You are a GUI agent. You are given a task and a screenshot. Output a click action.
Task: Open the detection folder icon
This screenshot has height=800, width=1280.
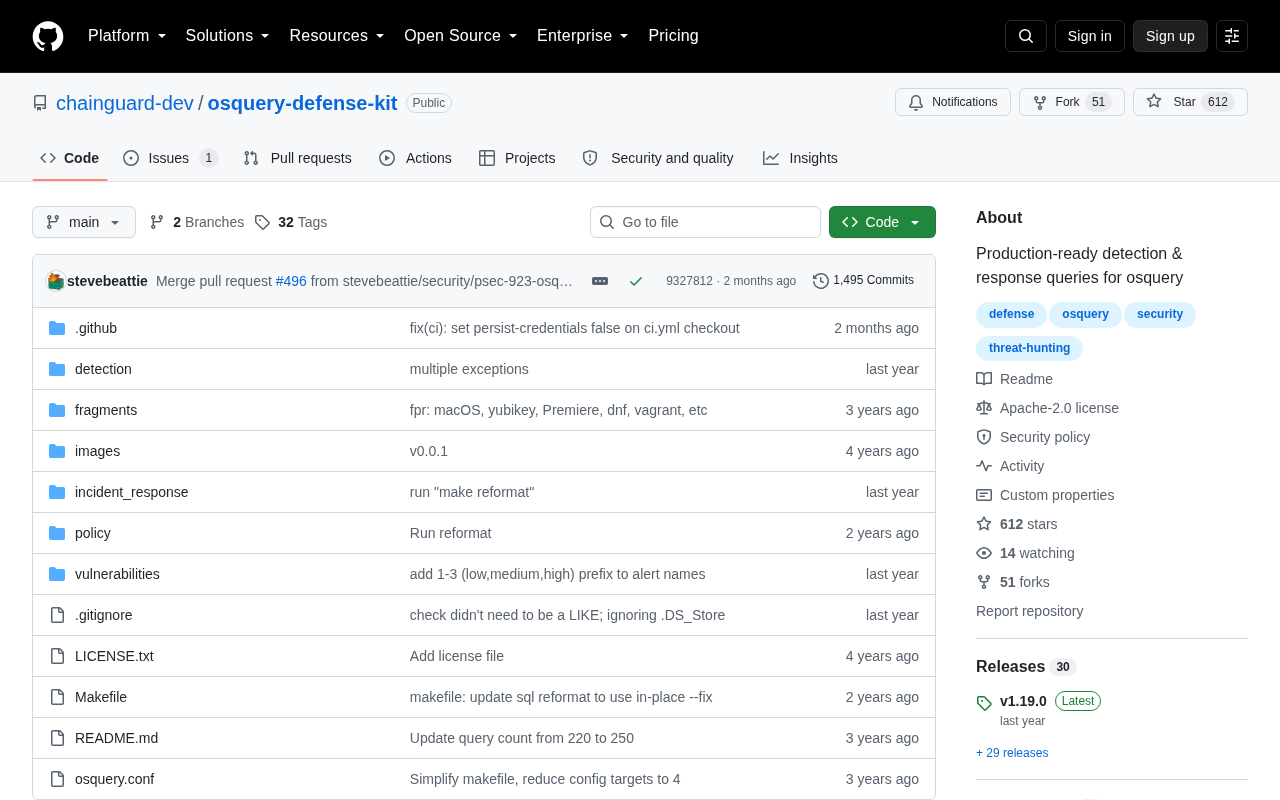pos(57,369)
